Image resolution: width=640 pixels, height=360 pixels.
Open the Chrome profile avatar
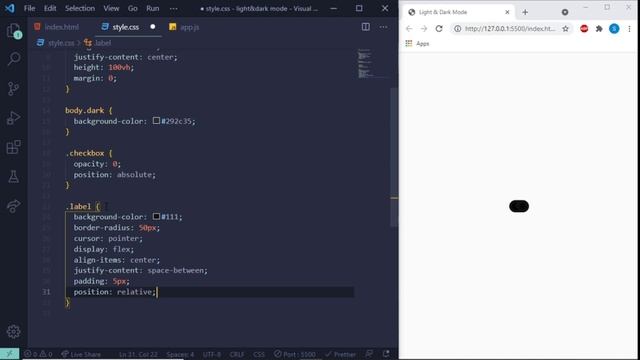(614, 29)
